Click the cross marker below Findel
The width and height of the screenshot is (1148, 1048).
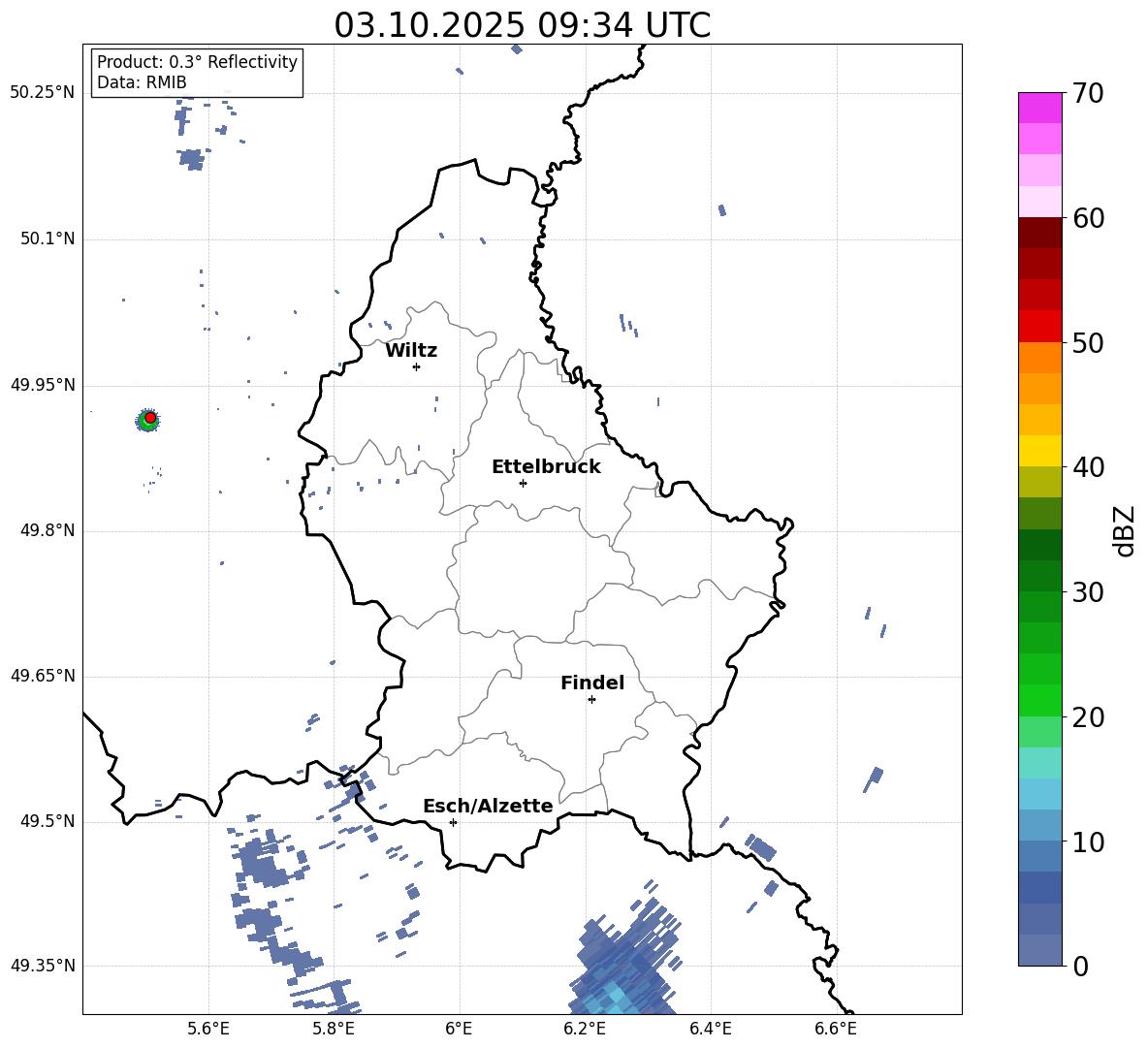click(591, 700)
